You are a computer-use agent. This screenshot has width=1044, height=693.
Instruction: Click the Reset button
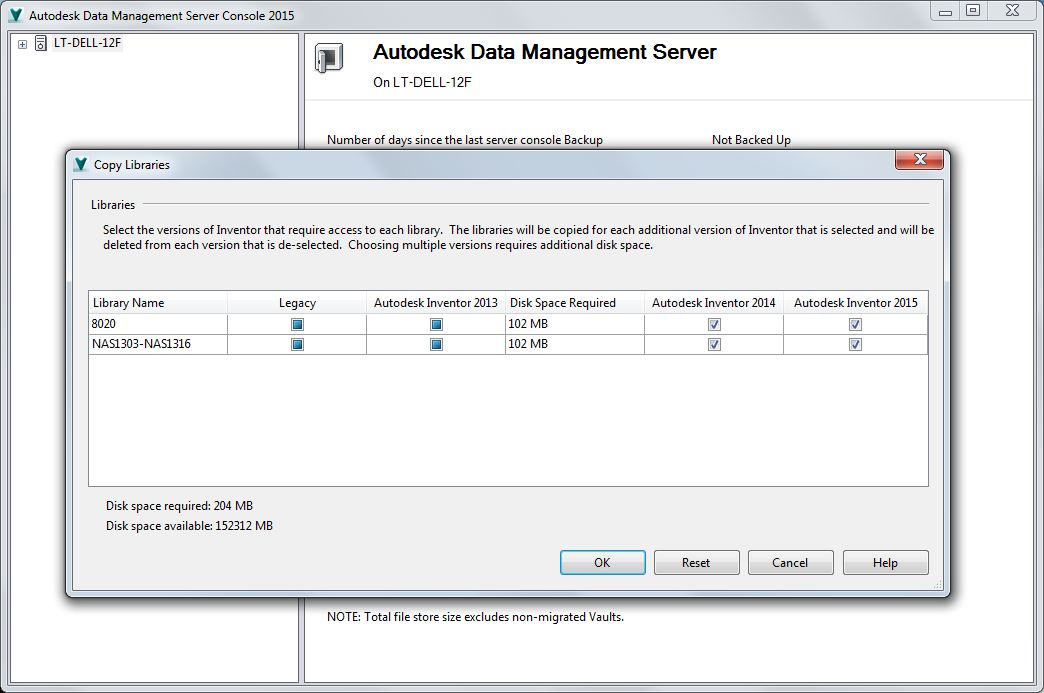696,563
